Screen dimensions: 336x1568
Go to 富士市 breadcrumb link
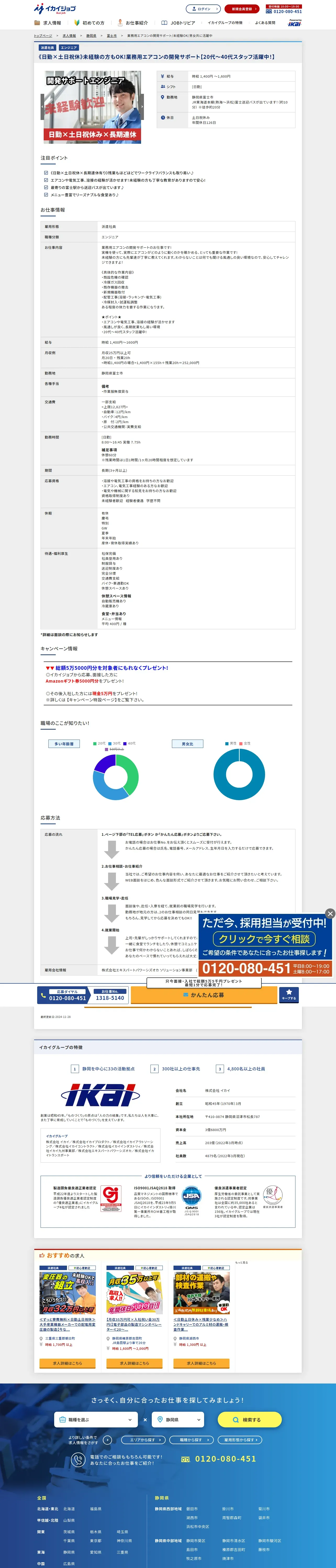pyautogui.click(x=111, y=36)
